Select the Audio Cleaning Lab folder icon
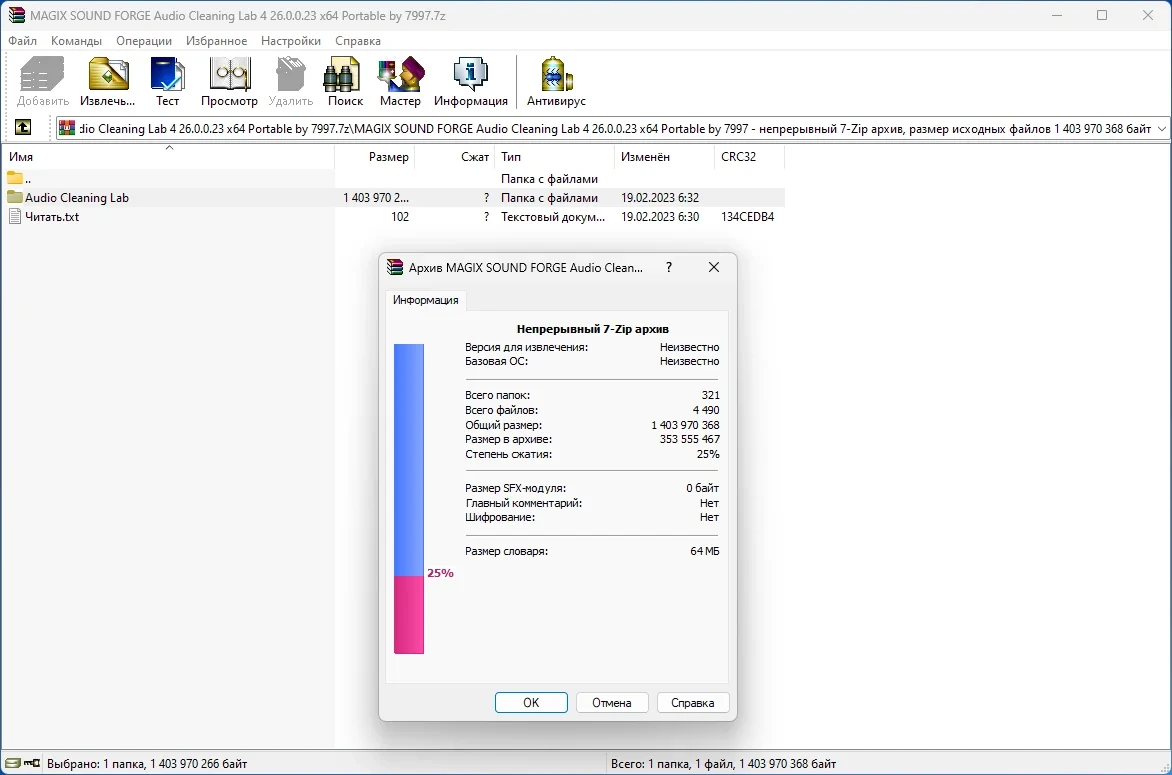 (15, 197)
